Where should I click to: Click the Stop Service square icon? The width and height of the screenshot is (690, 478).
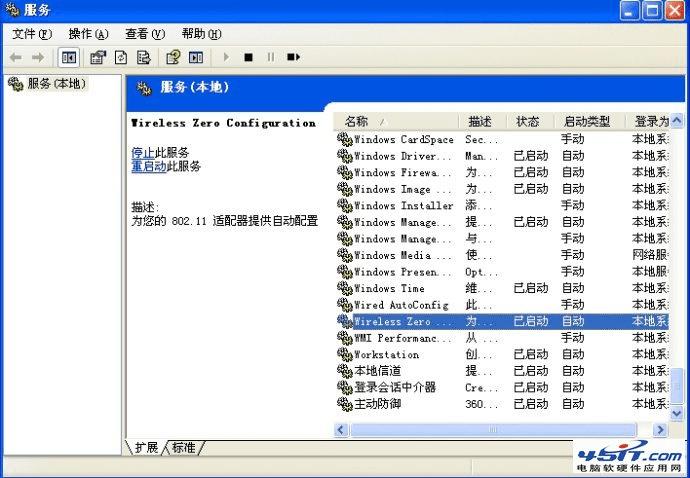249,57
